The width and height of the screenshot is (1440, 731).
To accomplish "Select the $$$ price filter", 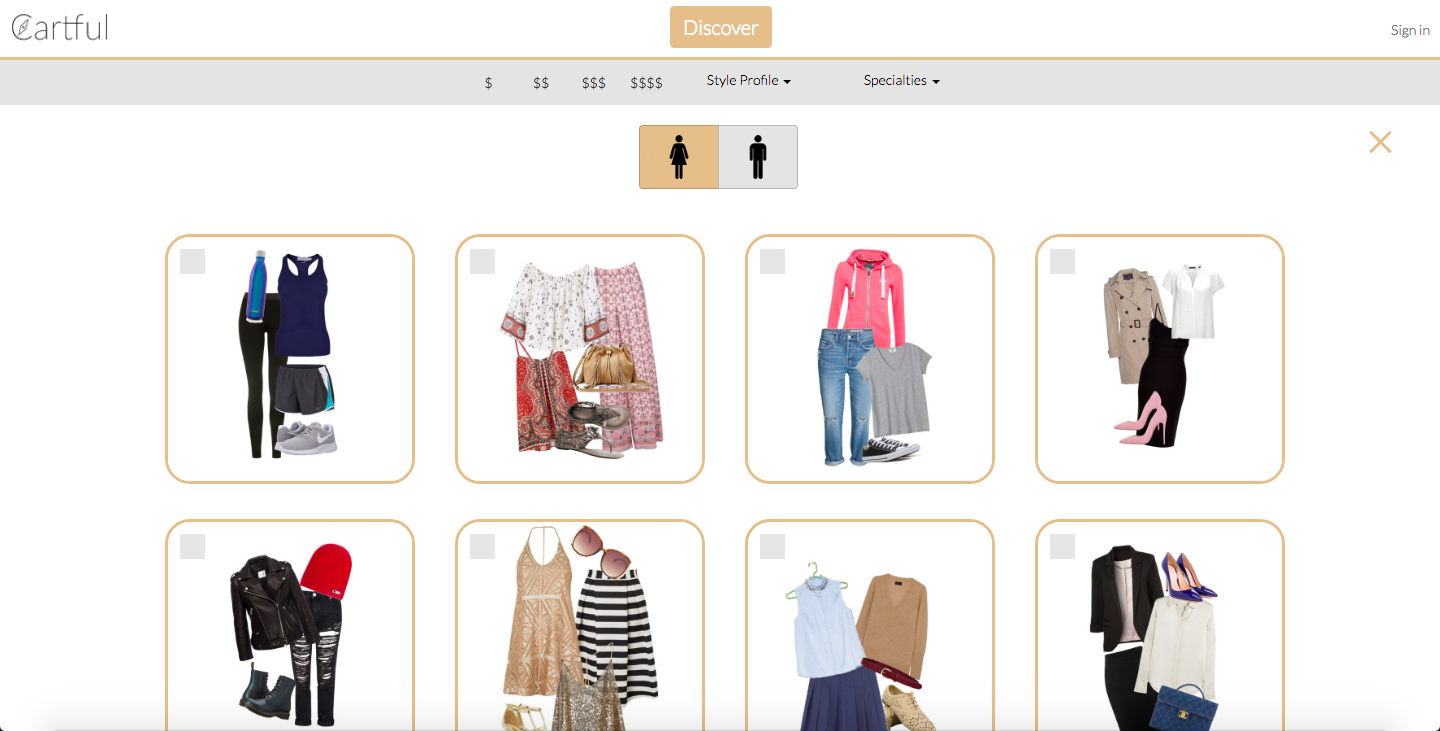I will coord(593,83).
